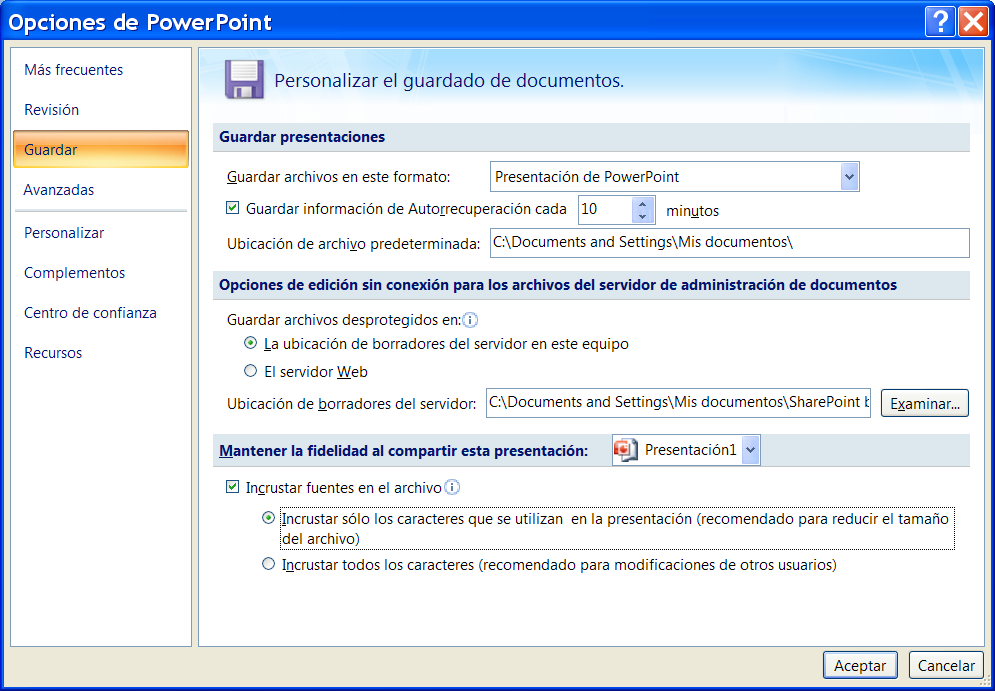Image resolution: width=995 pixels, height=691 pixels.
Task: Open the file format dropdown arrow
Action: 849,176
